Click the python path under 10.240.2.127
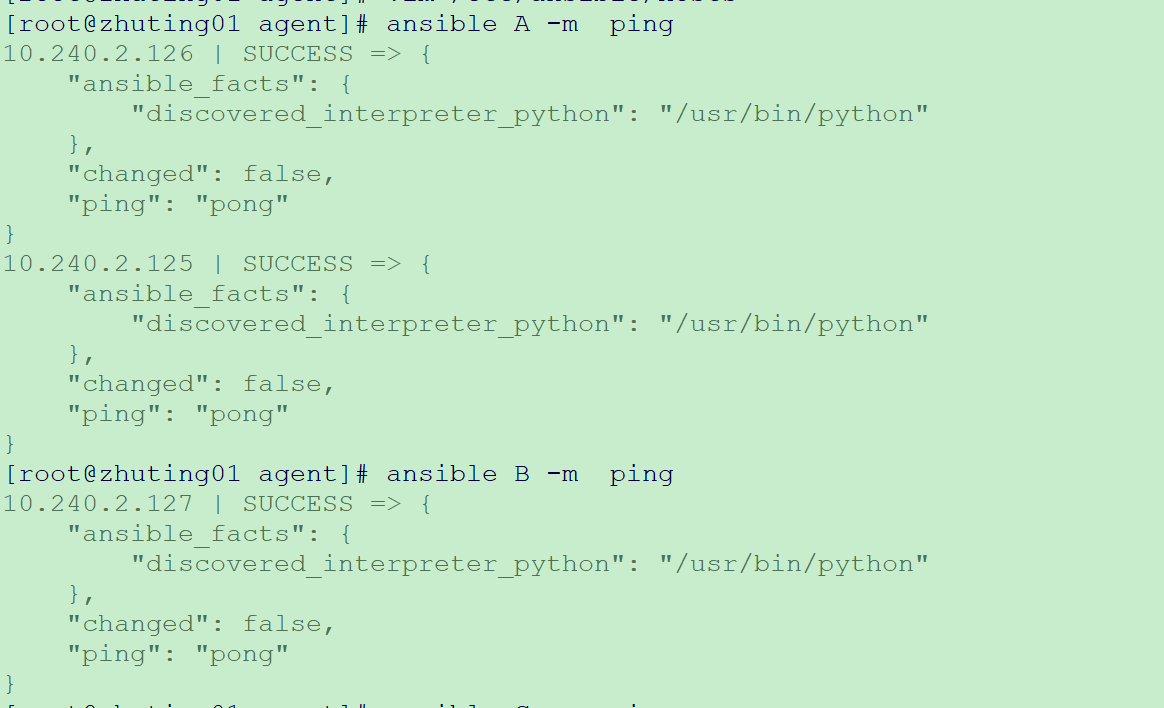Image resolution: width=1164 pixels, height=708 pixels. tap(794, 564)
